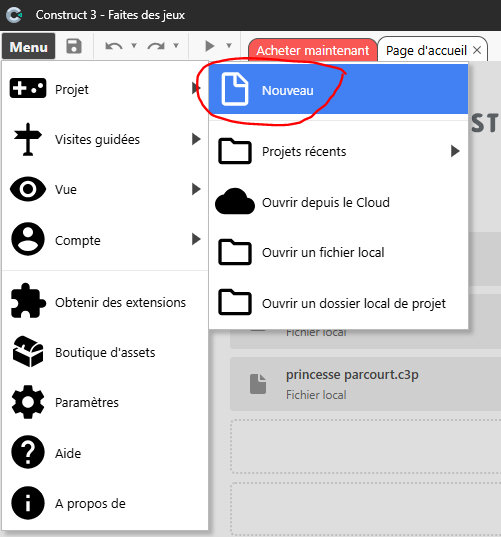Click the redo arrow icon
This screenshot has width=501, height=537.
coord(156,46)
